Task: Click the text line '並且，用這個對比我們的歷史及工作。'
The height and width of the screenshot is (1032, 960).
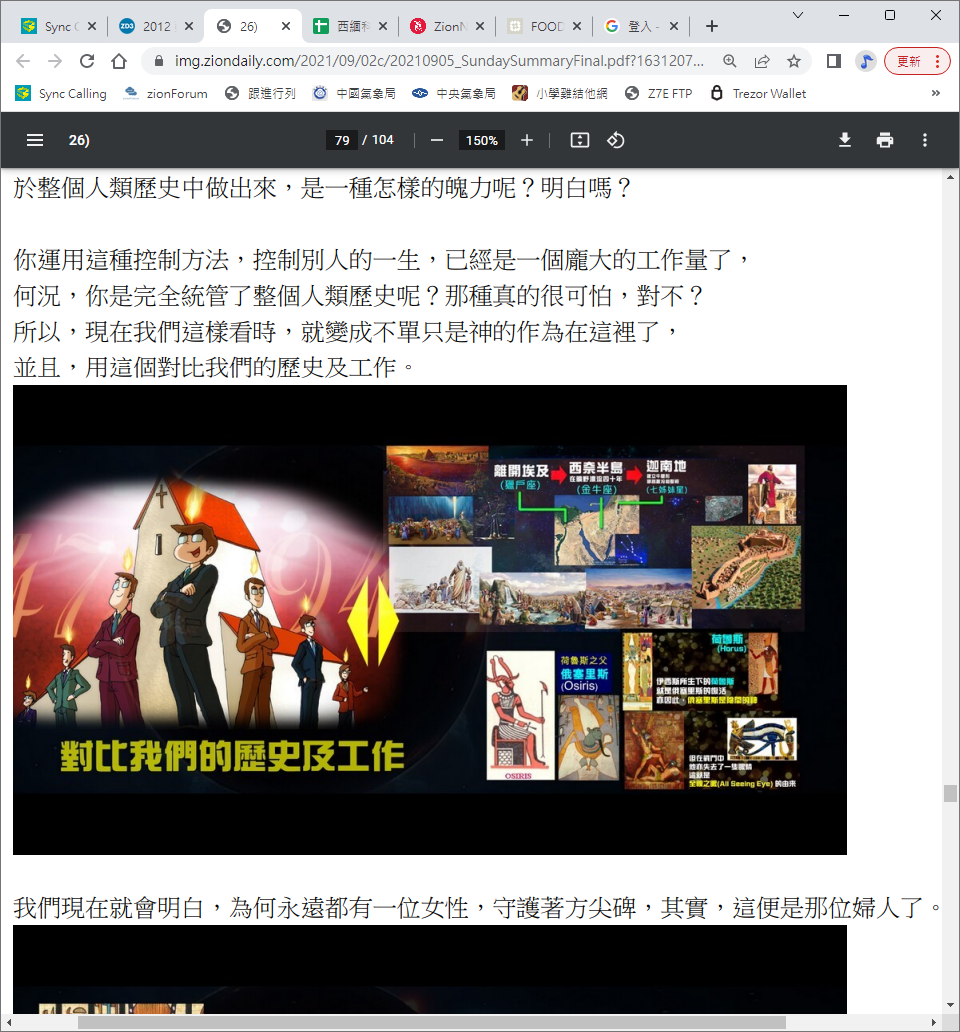Action: 215,367
